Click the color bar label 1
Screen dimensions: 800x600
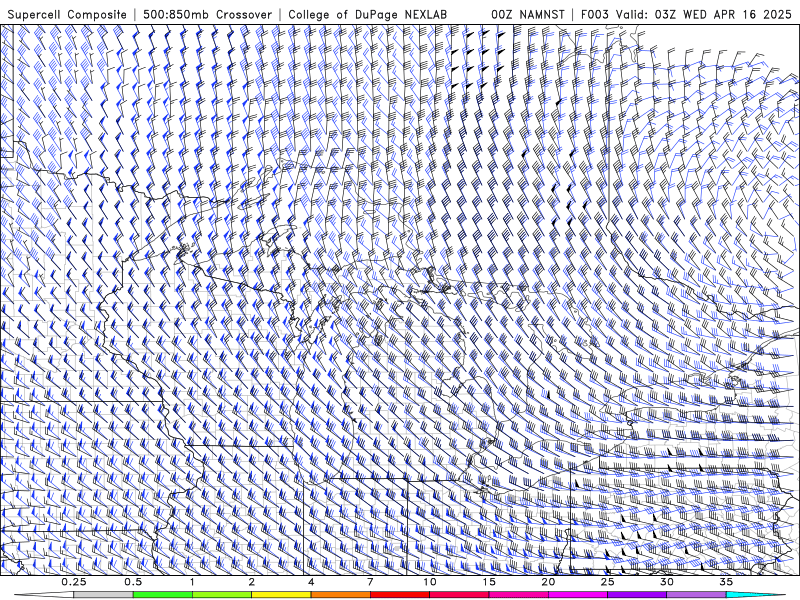(x=192, y=582)
